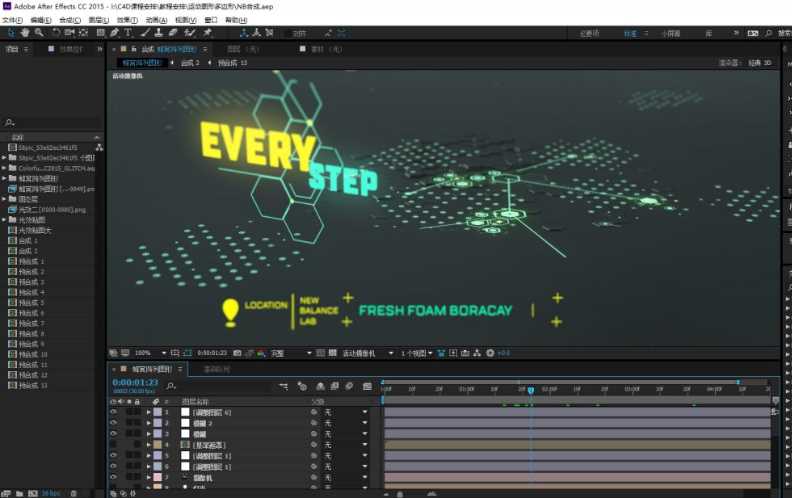Hide layer 1 with its eye icon
Screen dimensions: 792x498
[113, 412]
